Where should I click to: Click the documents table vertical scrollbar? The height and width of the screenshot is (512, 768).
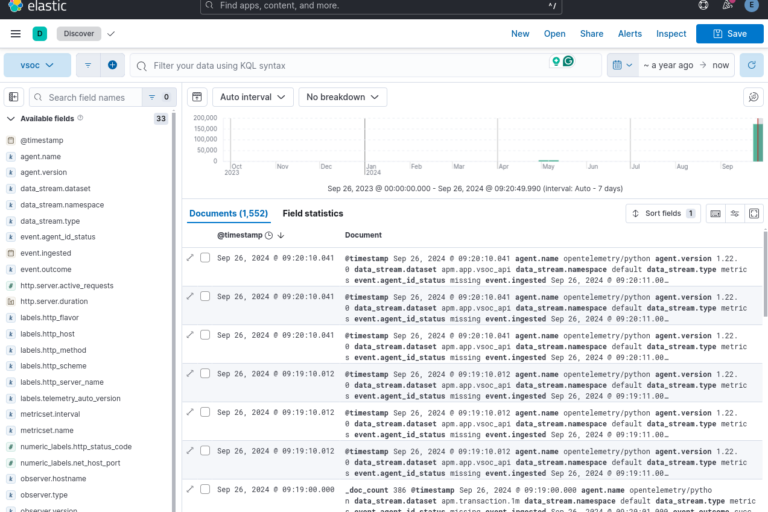[766, 273]
